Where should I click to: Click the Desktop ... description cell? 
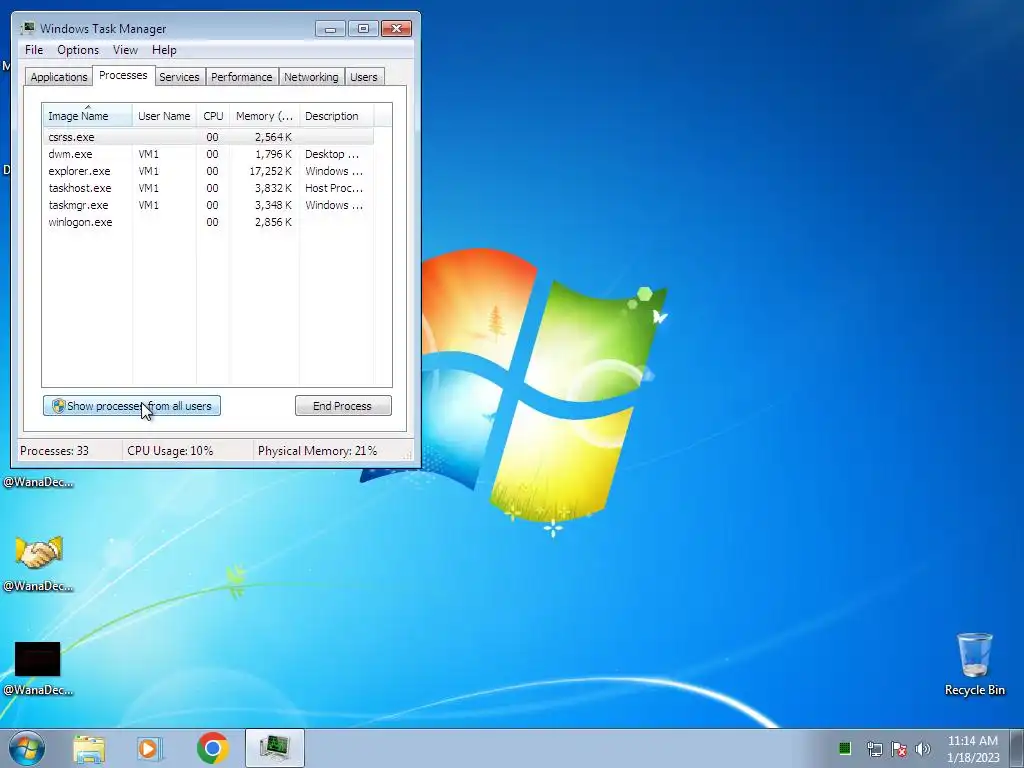332,154
